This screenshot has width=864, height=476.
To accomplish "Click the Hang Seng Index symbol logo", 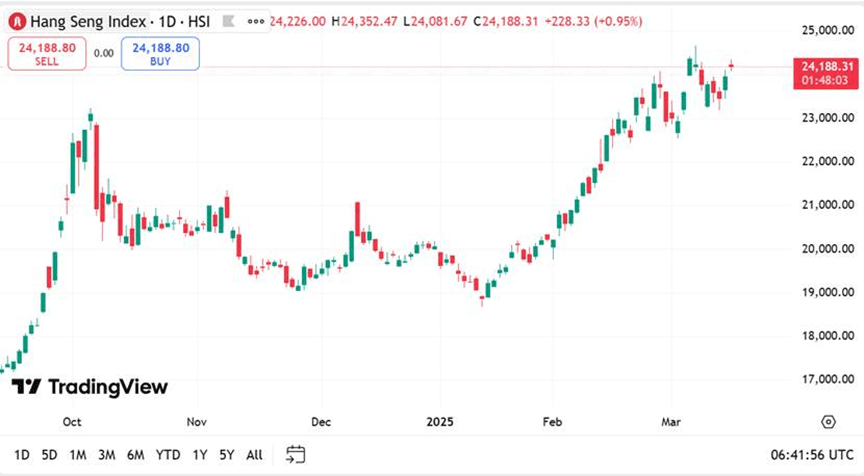I will 15,19.
